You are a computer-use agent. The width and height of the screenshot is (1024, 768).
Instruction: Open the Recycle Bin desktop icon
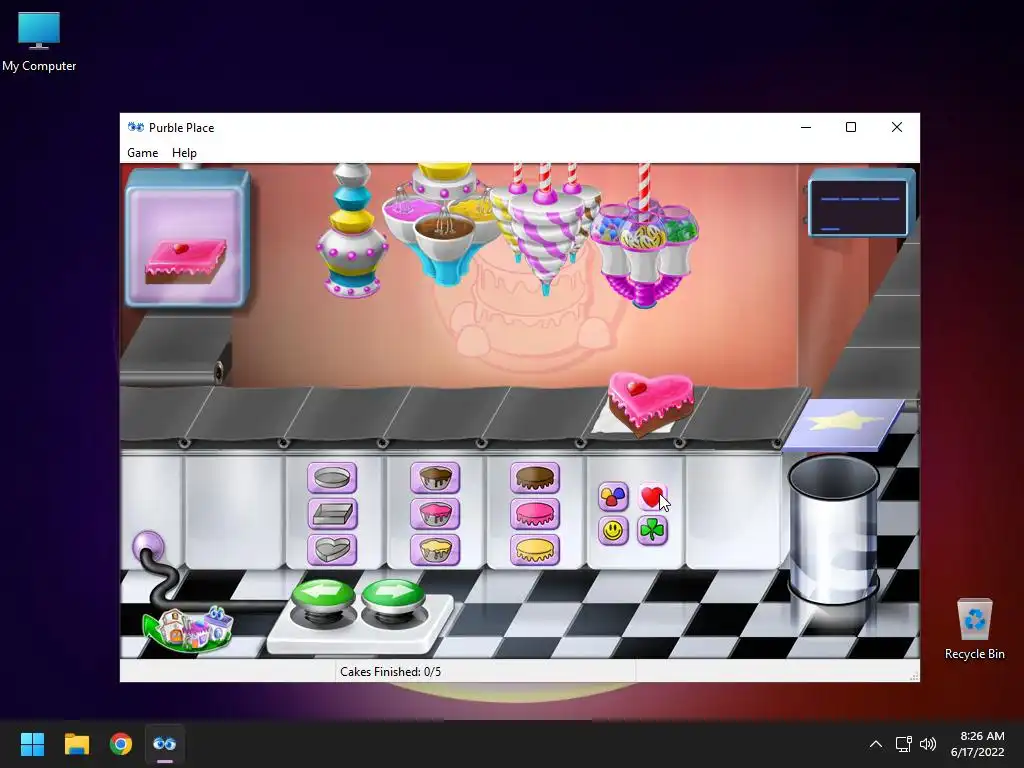tap(974, 629)
